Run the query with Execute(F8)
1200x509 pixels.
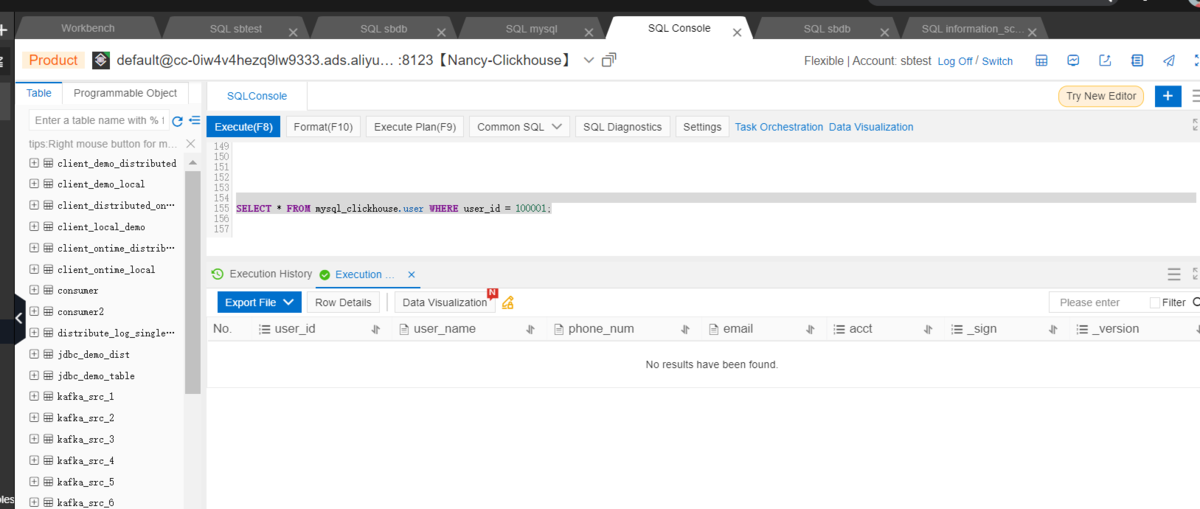pos(244,127)
